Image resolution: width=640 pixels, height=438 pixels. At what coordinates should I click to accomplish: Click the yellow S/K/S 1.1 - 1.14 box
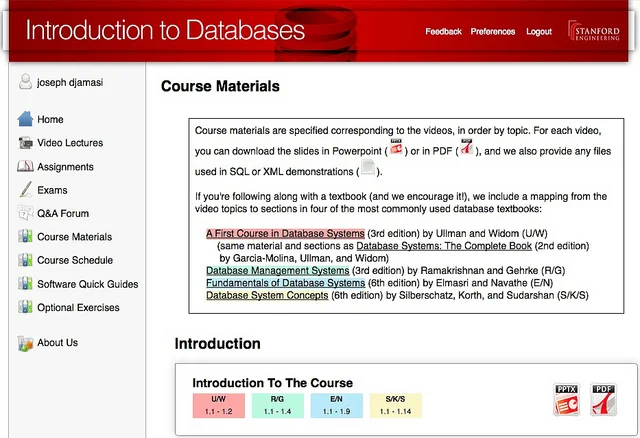coord(396,405)
